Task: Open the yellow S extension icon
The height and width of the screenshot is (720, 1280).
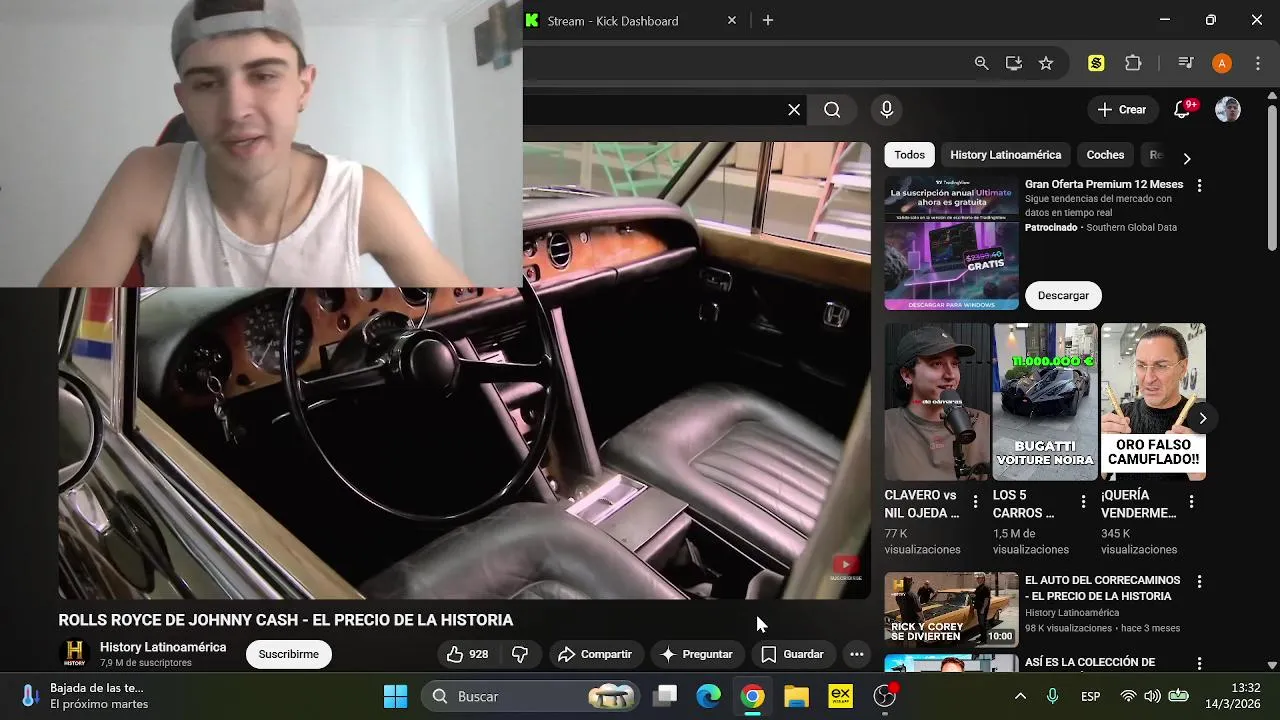Action: pos(1096,63)
